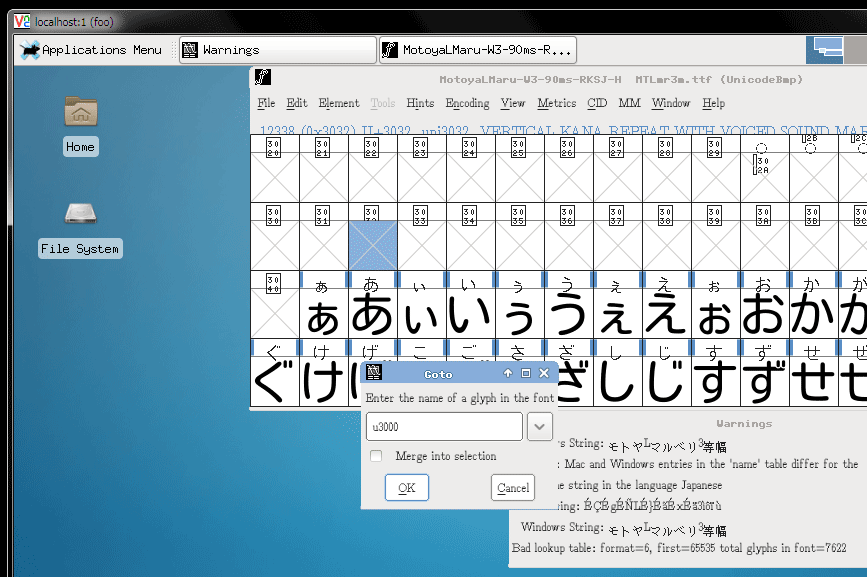The width and height of the screenshot is (867, 577).
Task: Shade the Goto dialog with up-arrow button
Action: [508, 373]
